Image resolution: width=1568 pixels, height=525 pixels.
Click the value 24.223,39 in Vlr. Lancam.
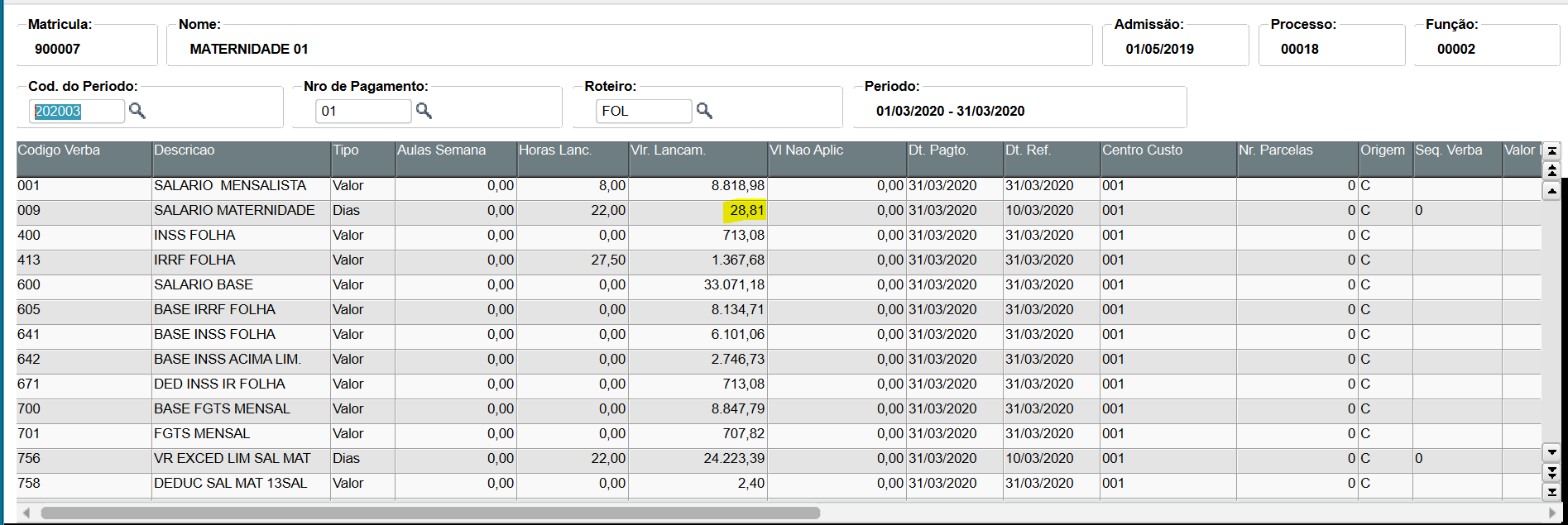pos(734,459)
